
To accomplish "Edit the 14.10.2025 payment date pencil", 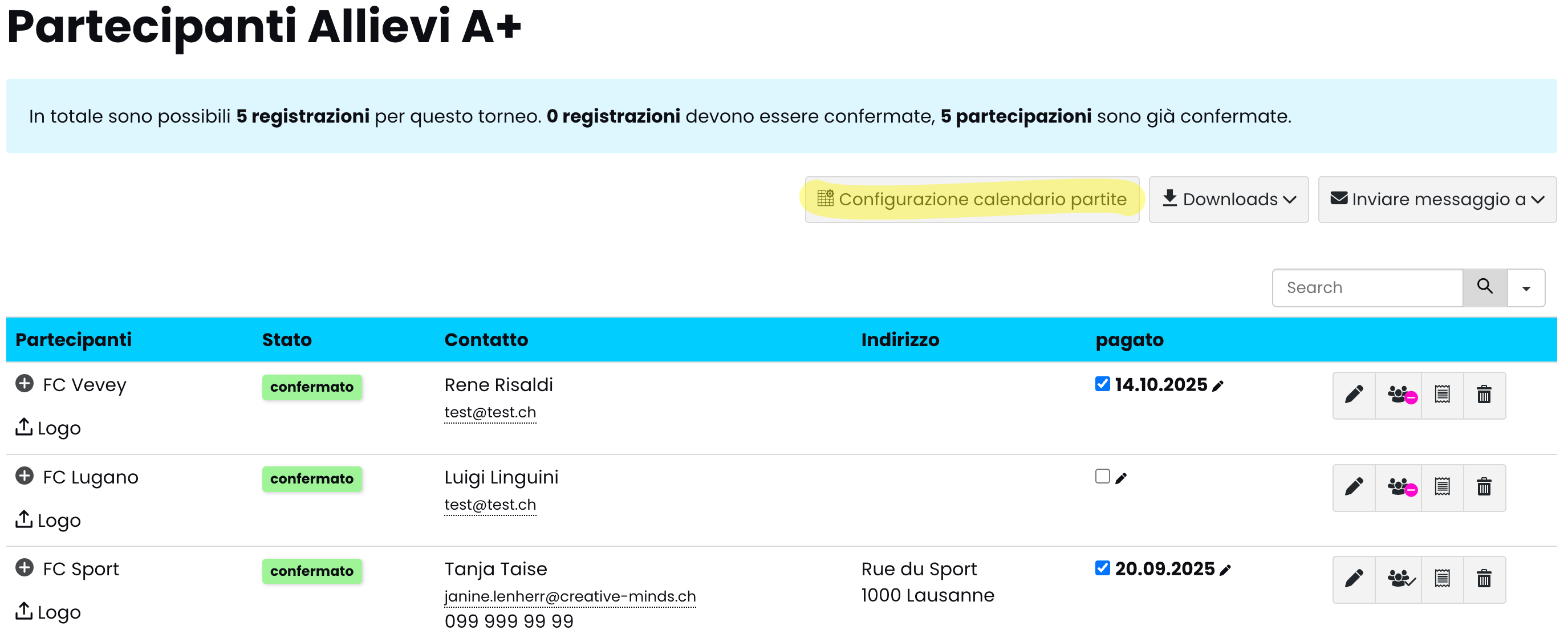I will (x=1217, y=386).
